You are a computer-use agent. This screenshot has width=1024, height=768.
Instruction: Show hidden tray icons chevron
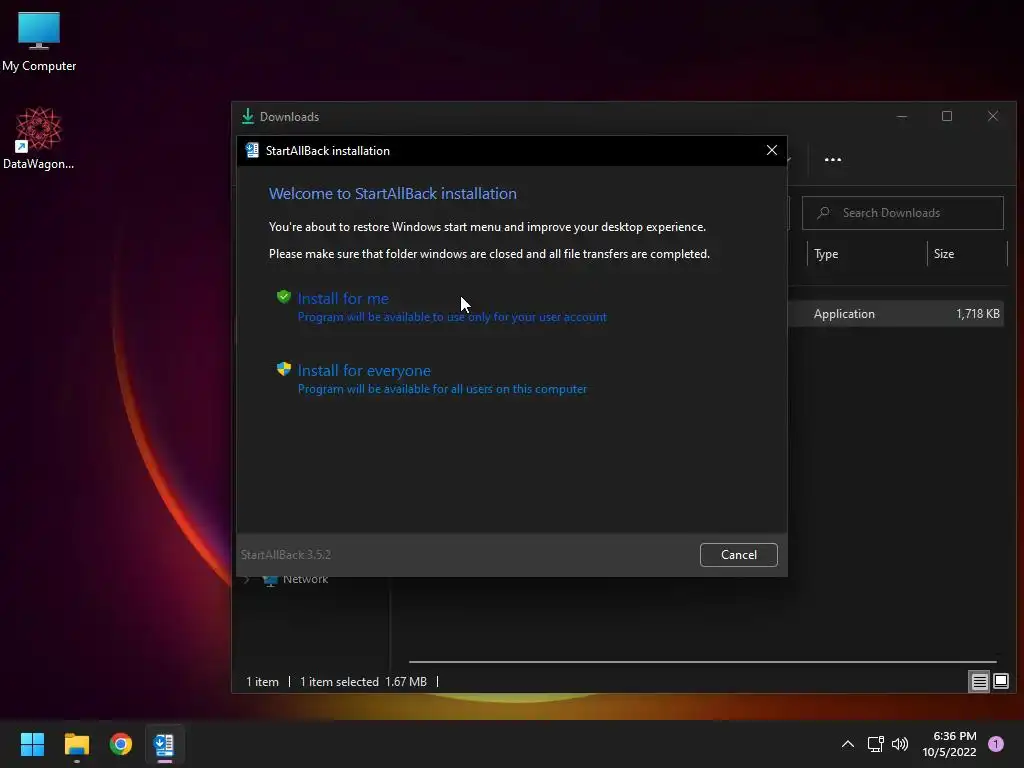(x=848, y=744)
